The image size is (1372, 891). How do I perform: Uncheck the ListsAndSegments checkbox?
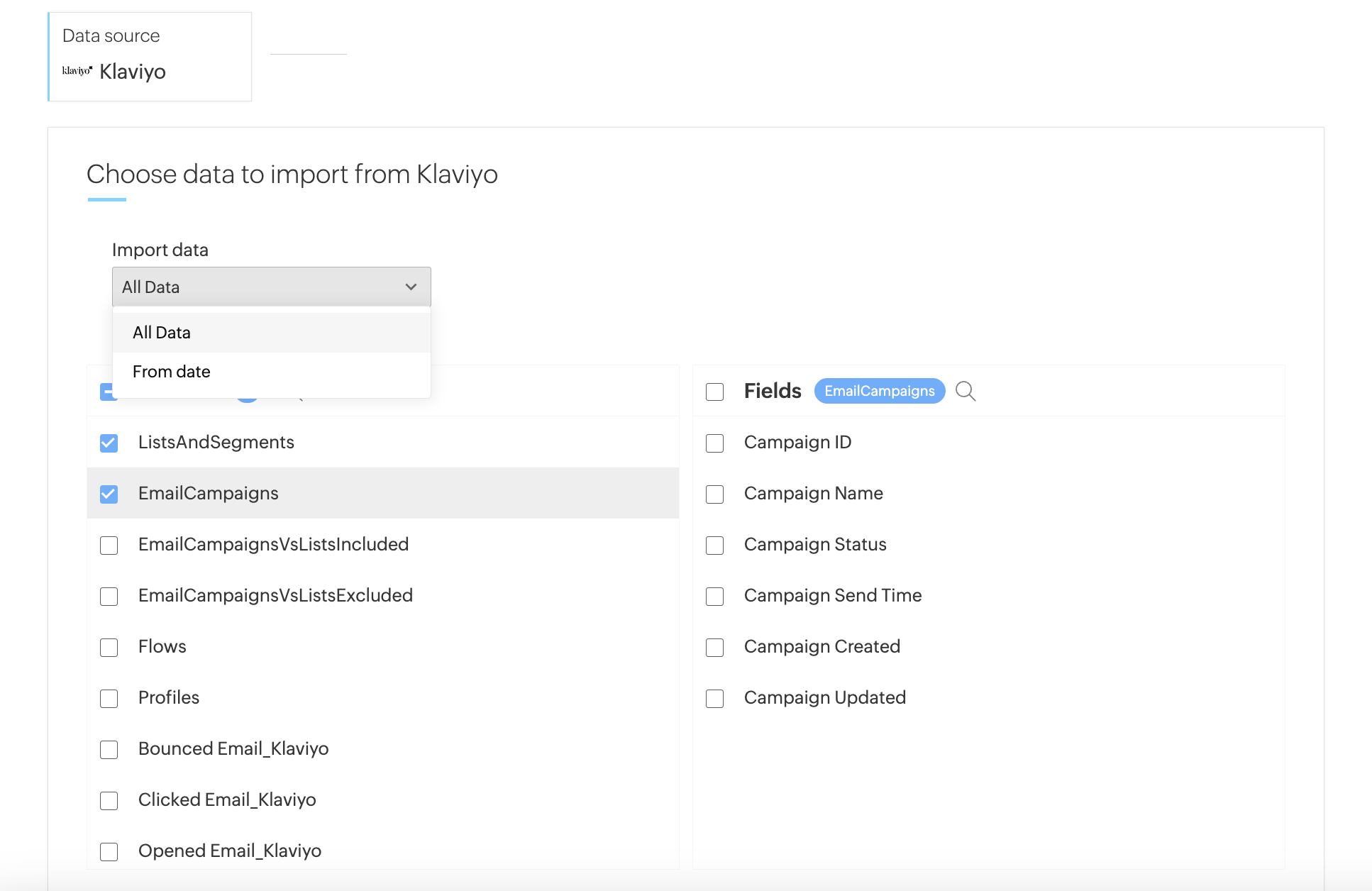coord(109,443)
